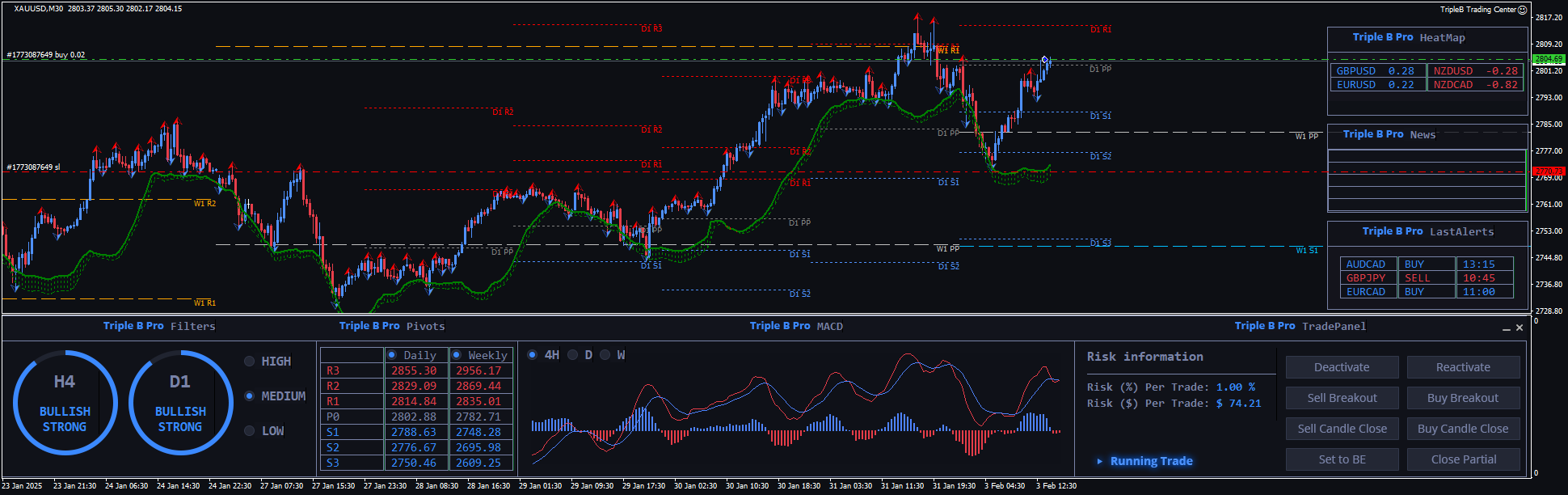Click the Sell Candle Close button
The width and height of the screenshot is (1568, 495).
point(1342,429)
